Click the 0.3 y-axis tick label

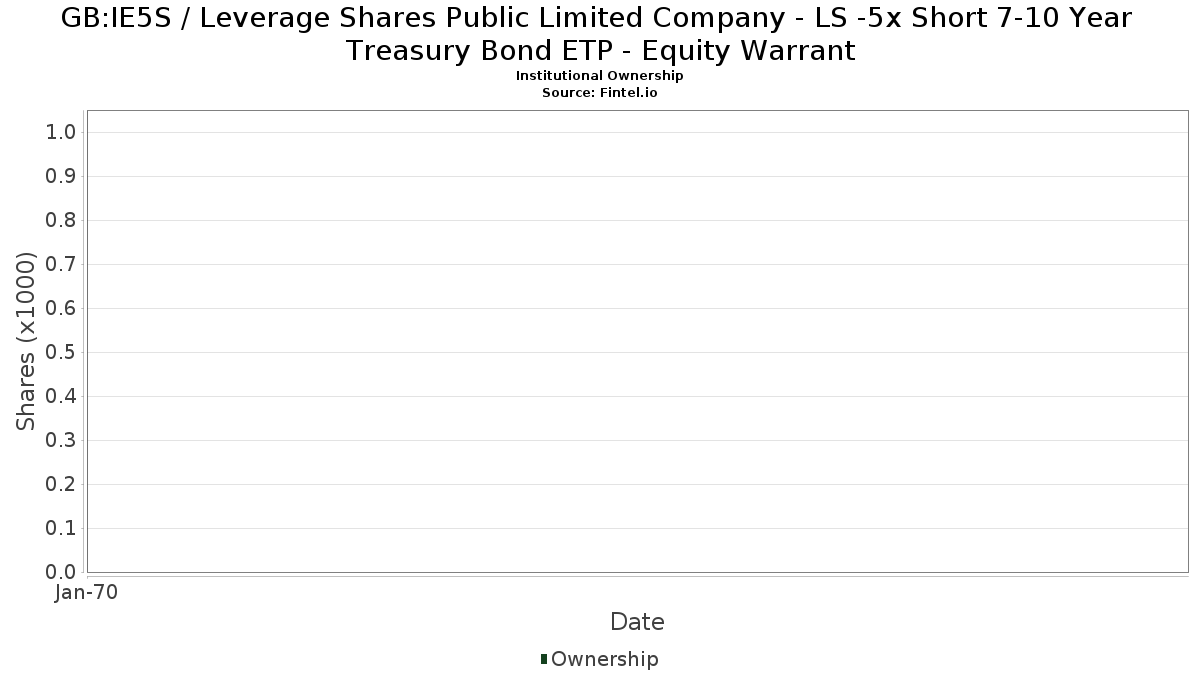(x=62, y=441)
